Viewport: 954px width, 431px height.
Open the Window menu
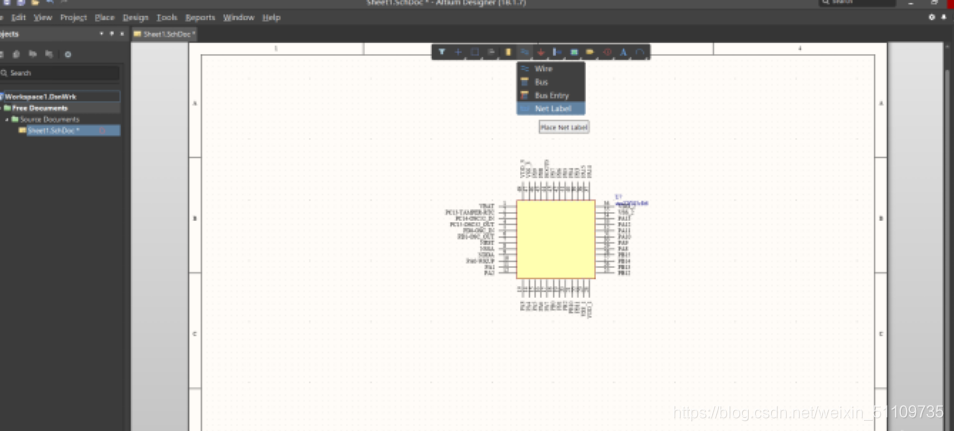click(238, 18)
